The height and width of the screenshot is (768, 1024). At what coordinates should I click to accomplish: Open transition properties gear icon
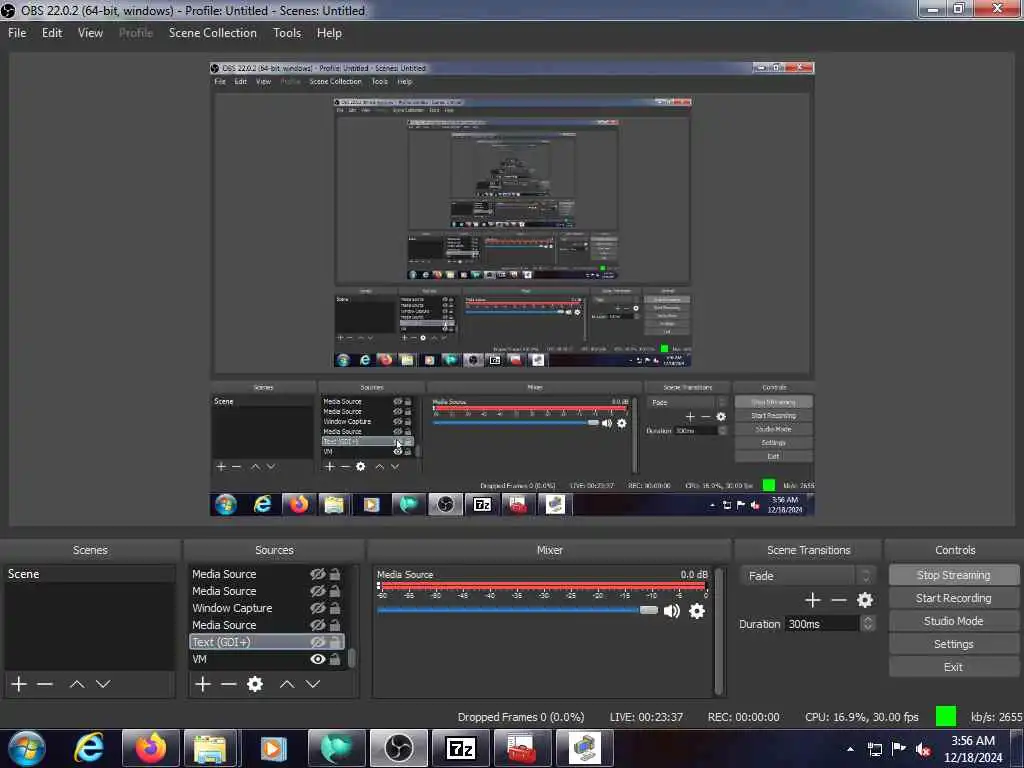[x=865, y=600]
